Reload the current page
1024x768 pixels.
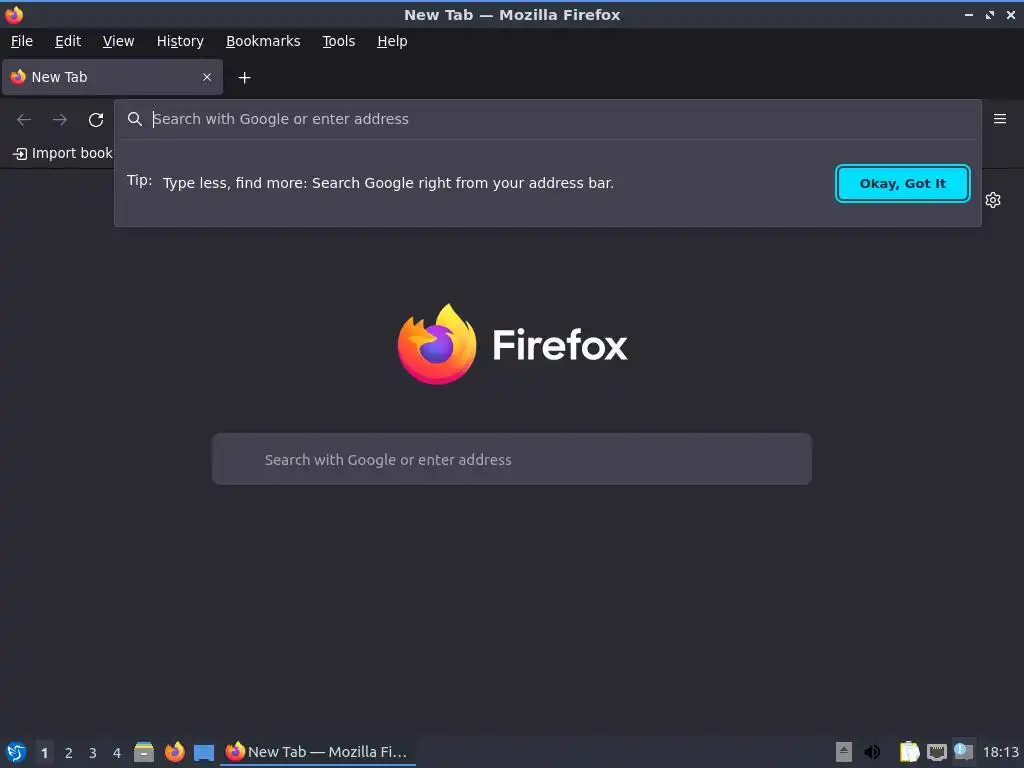[96, 120]
